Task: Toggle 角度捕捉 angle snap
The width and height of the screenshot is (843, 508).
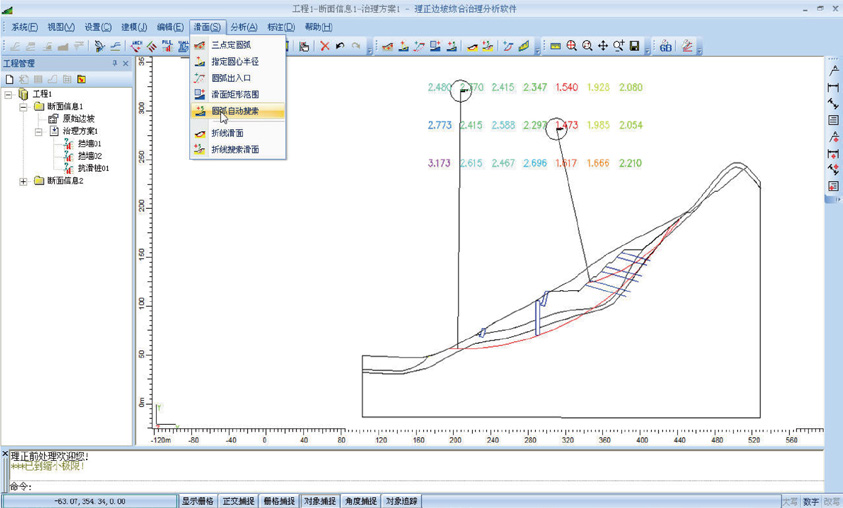Action: click(360, 501)
